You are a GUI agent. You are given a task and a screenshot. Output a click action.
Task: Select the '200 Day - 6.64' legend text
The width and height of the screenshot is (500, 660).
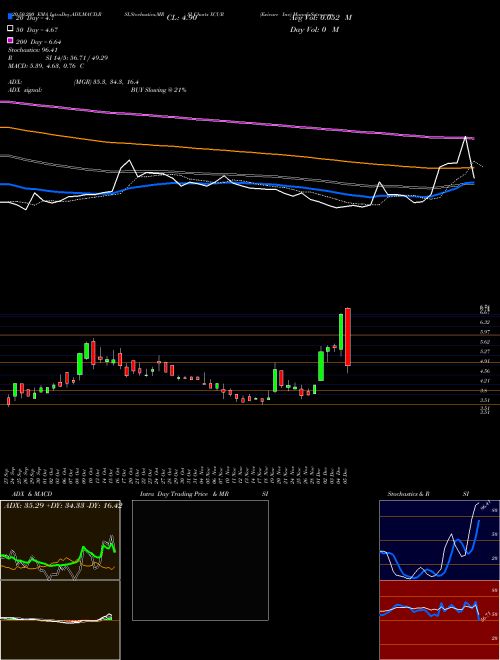coord(39,42)
